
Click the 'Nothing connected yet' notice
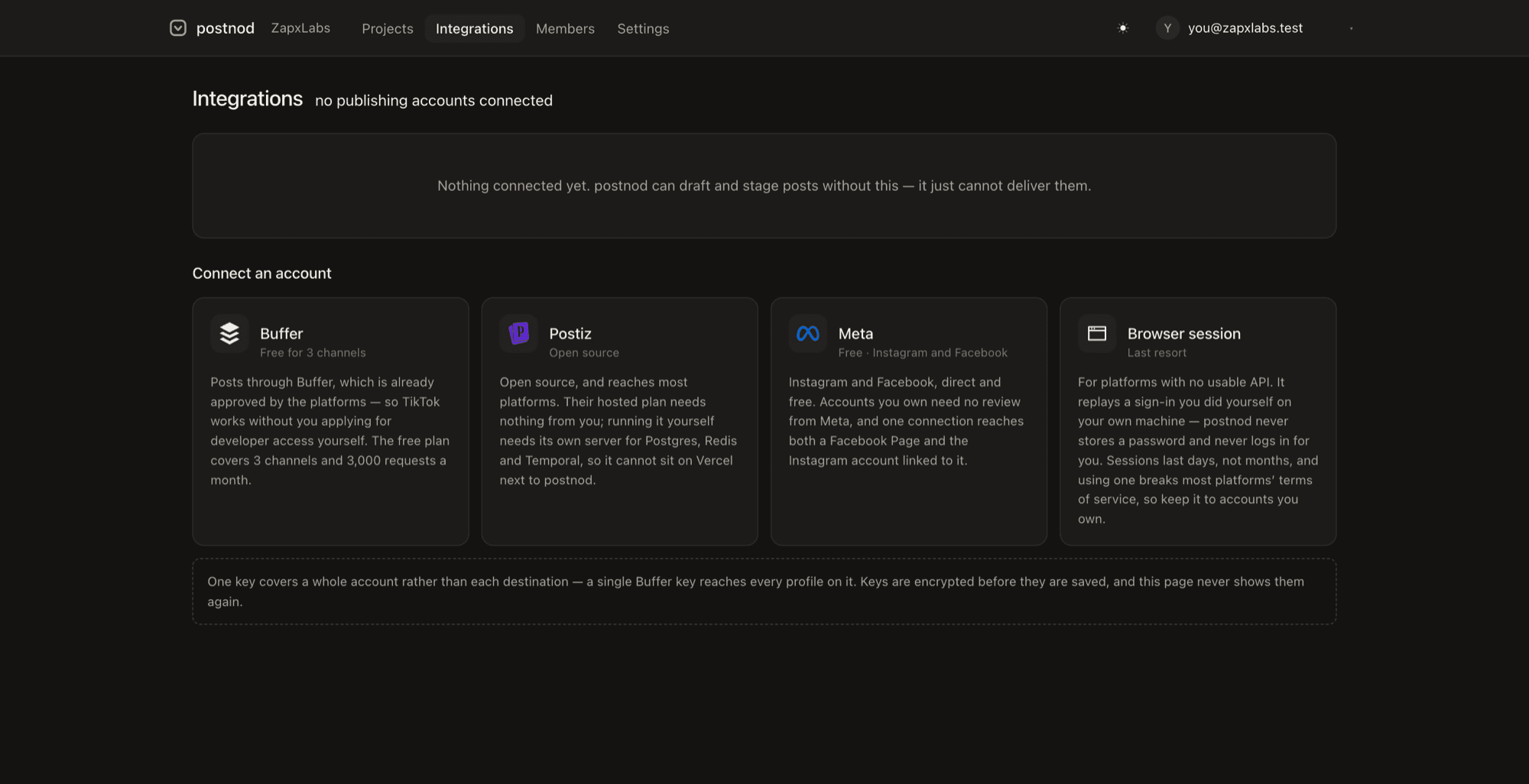[x=764, y=186]
